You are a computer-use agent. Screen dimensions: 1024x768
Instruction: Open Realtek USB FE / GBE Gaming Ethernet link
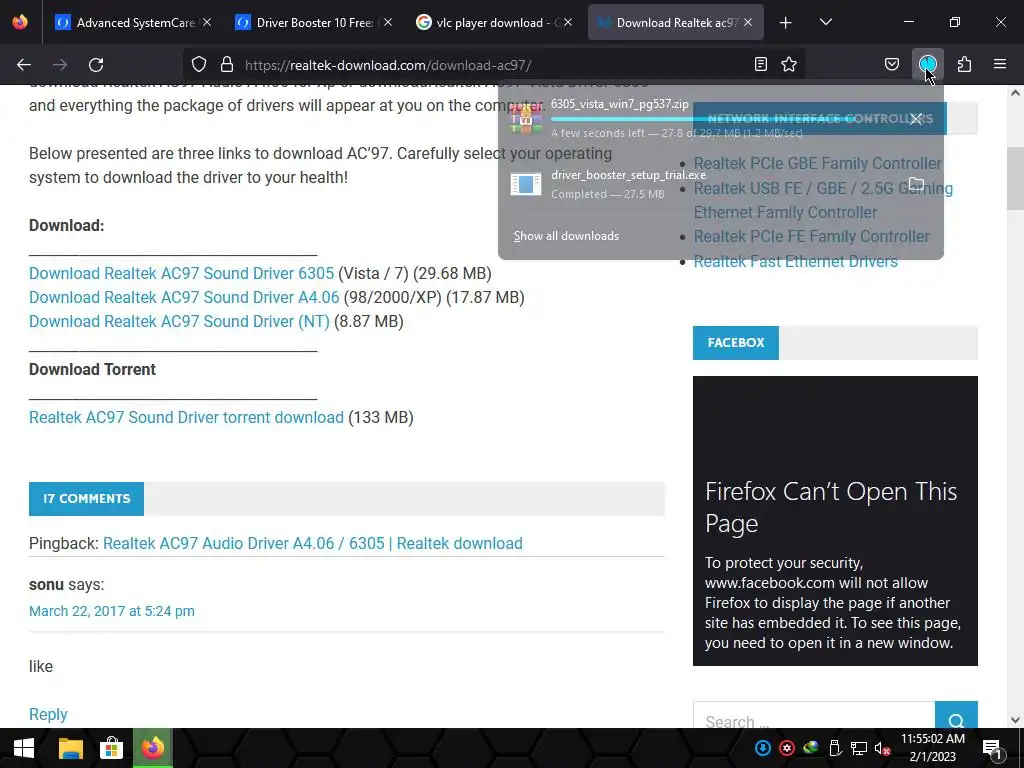pos(823,200)
